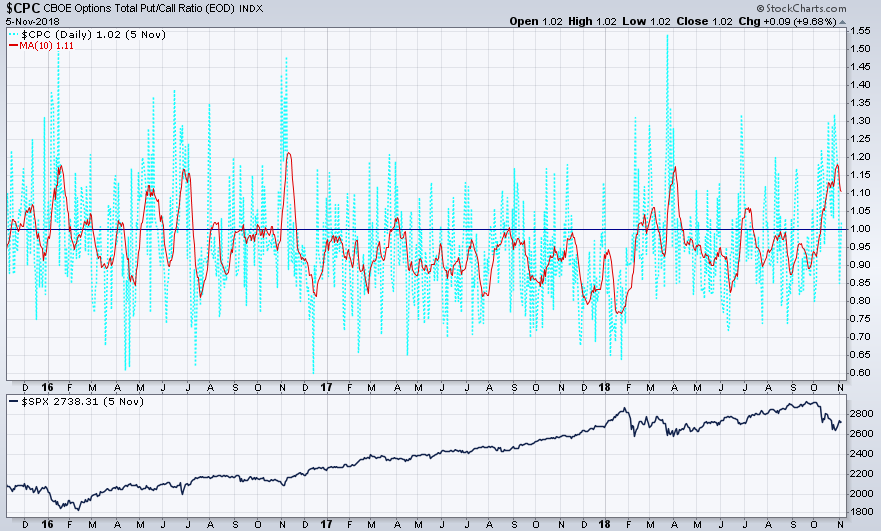Click the bold 18 year label under $SPX panel
The height and width of the screenshot is (531, 881).
click(605, 525)
